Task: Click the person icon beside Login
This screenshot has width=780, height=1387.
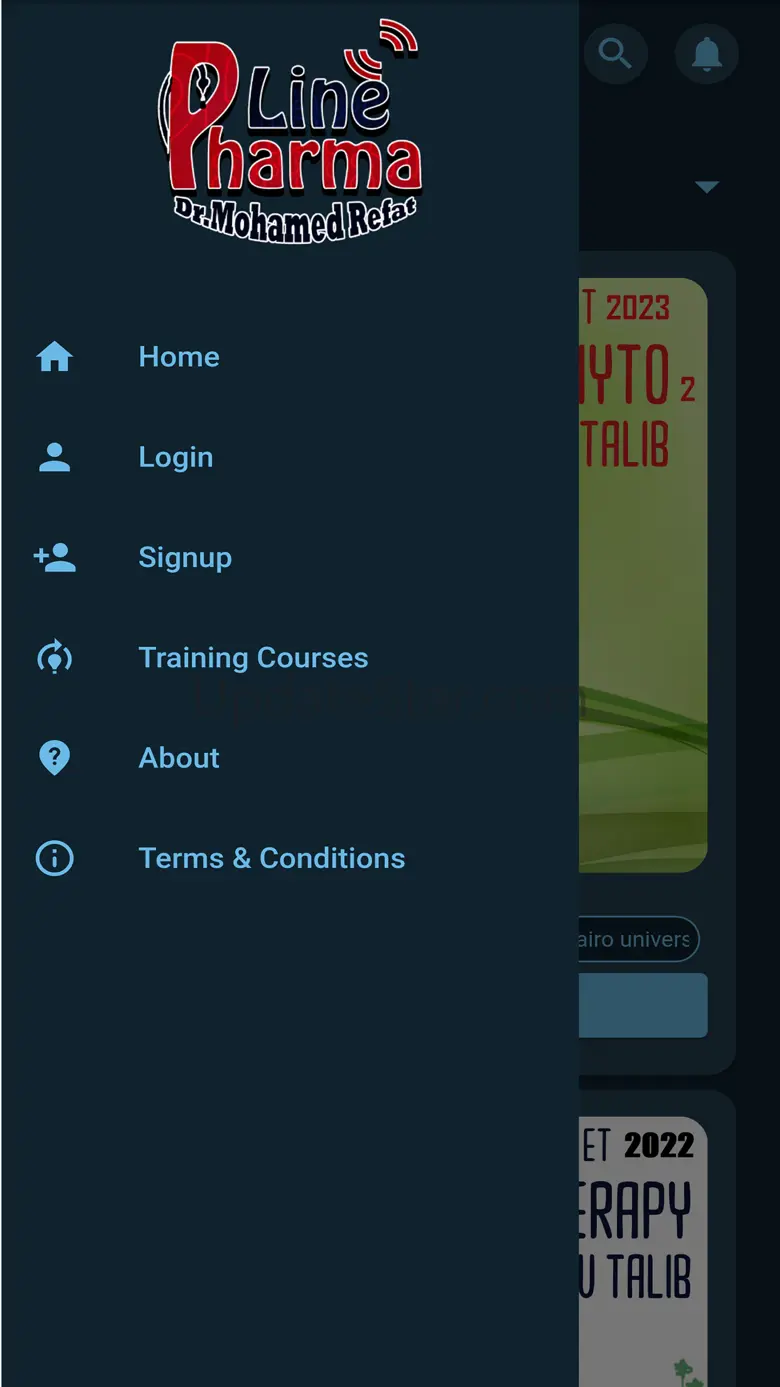Action: coord(55,457)
